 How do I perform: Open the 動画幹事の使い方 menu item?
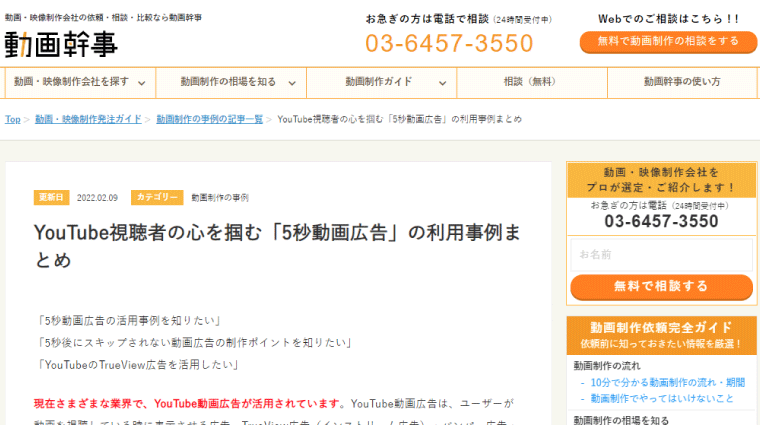(682, 82)
